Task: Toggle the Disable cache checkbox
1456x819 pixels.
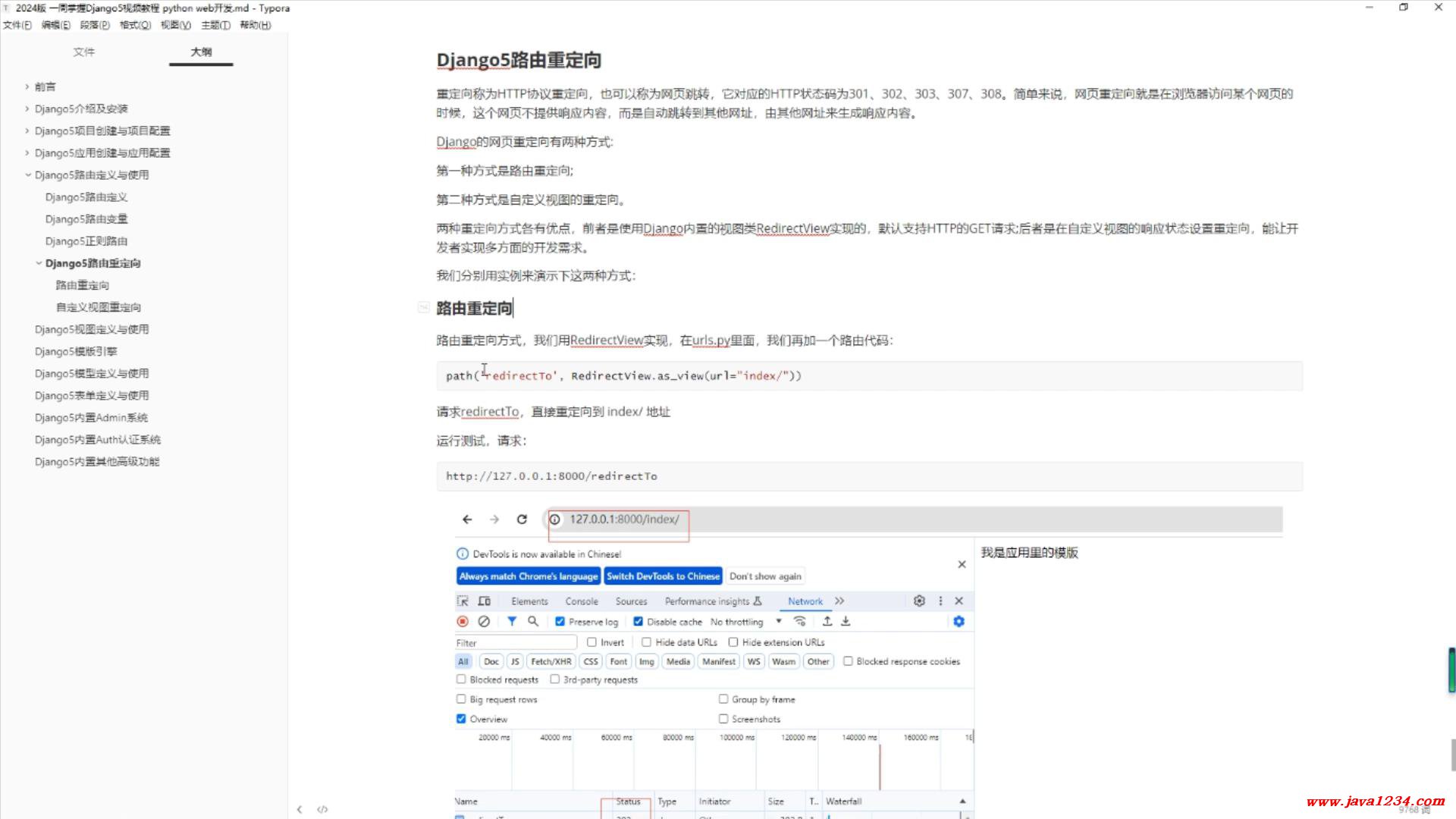Action: coord(638,621)
